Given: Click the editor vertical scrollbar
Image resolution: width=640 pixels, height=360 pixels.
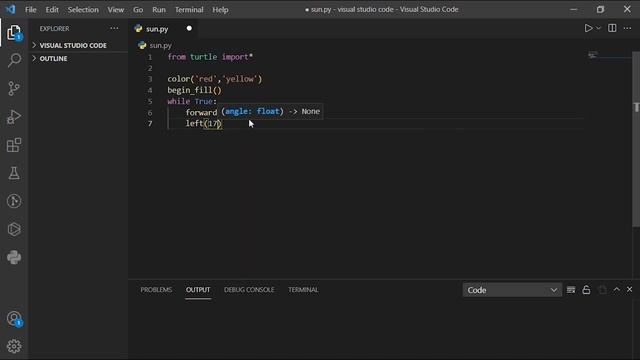Looking at the screenshot, I should coord(636,139).
